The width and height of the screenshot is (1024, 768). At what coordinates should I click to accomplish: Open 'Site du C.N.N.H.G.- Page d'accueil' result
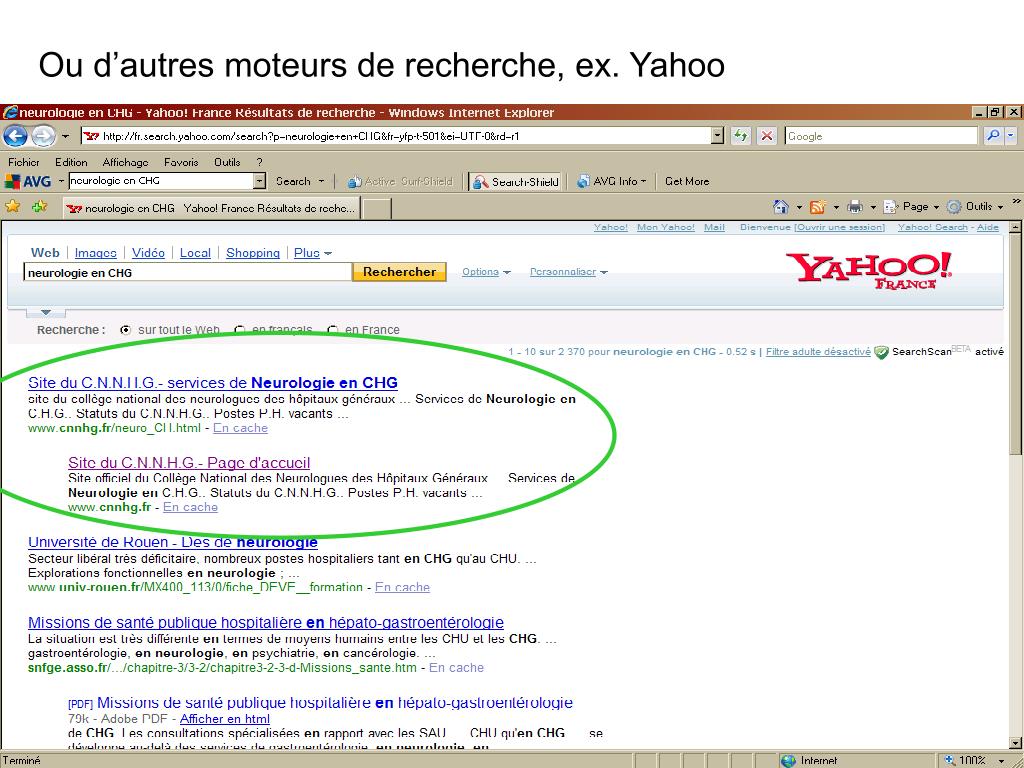pyautogui.click(x=189, y=463)
